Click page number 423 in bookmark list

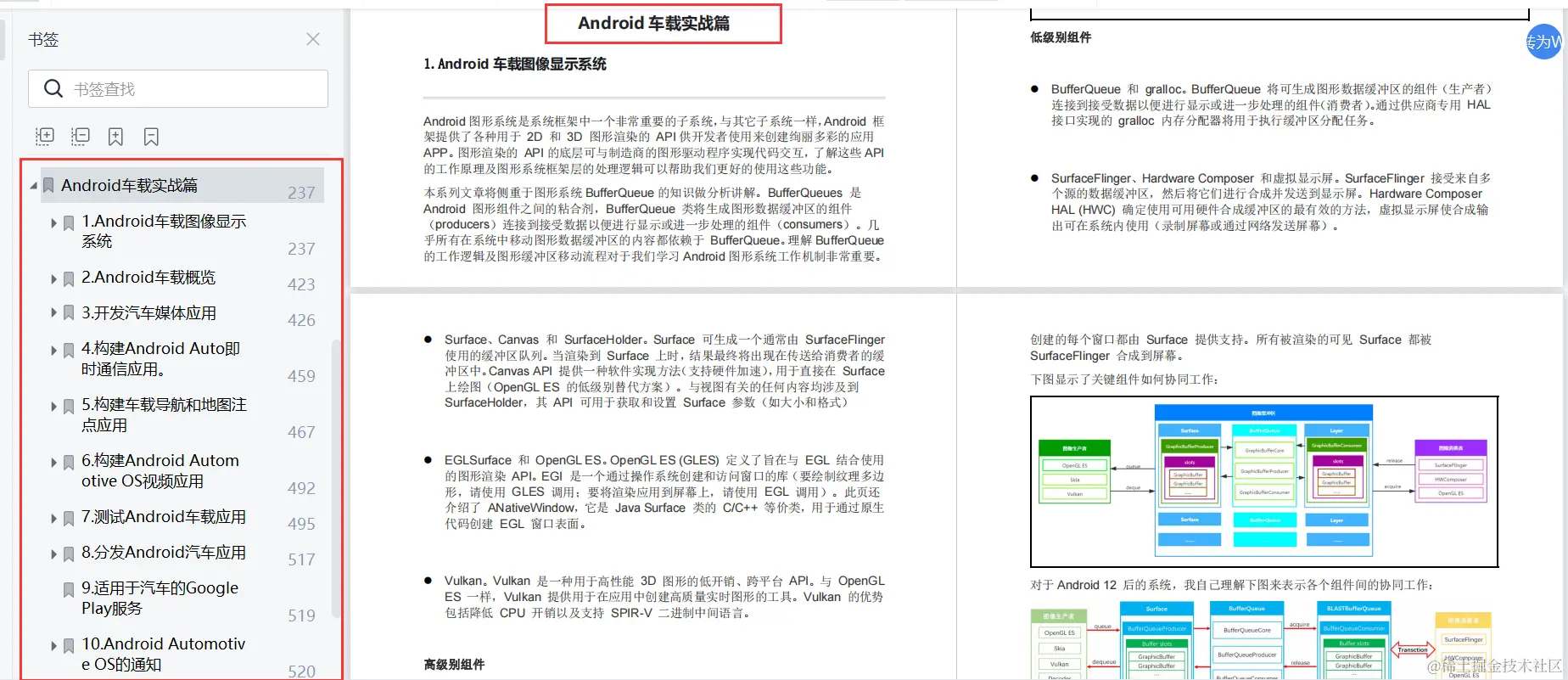[x=301, y=284]
